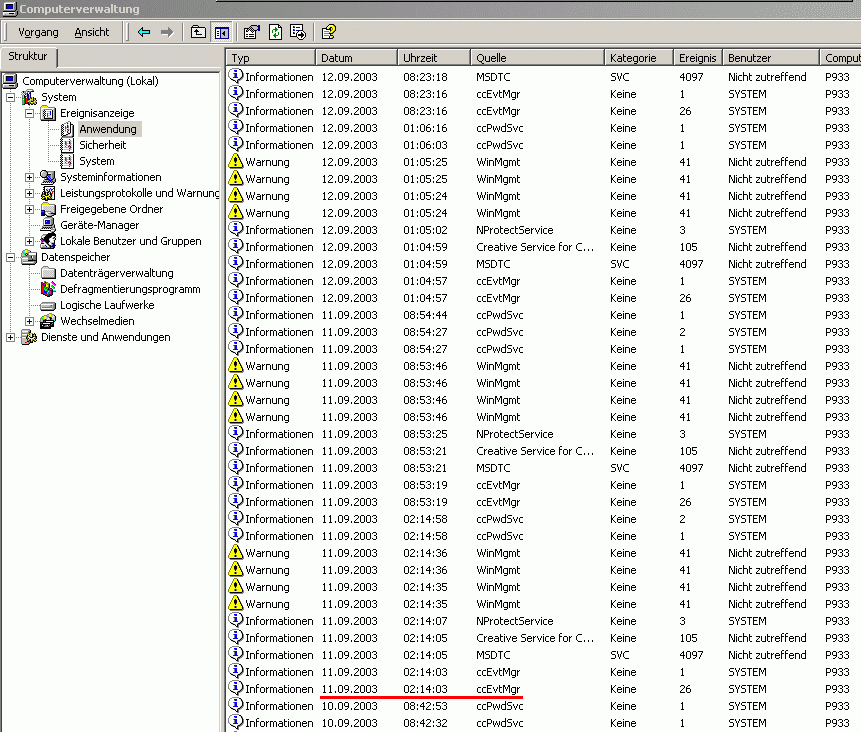Refresh the event list via toolbar icon
The height and width of the screenshot is (732, 861).
tap(275, 32)
